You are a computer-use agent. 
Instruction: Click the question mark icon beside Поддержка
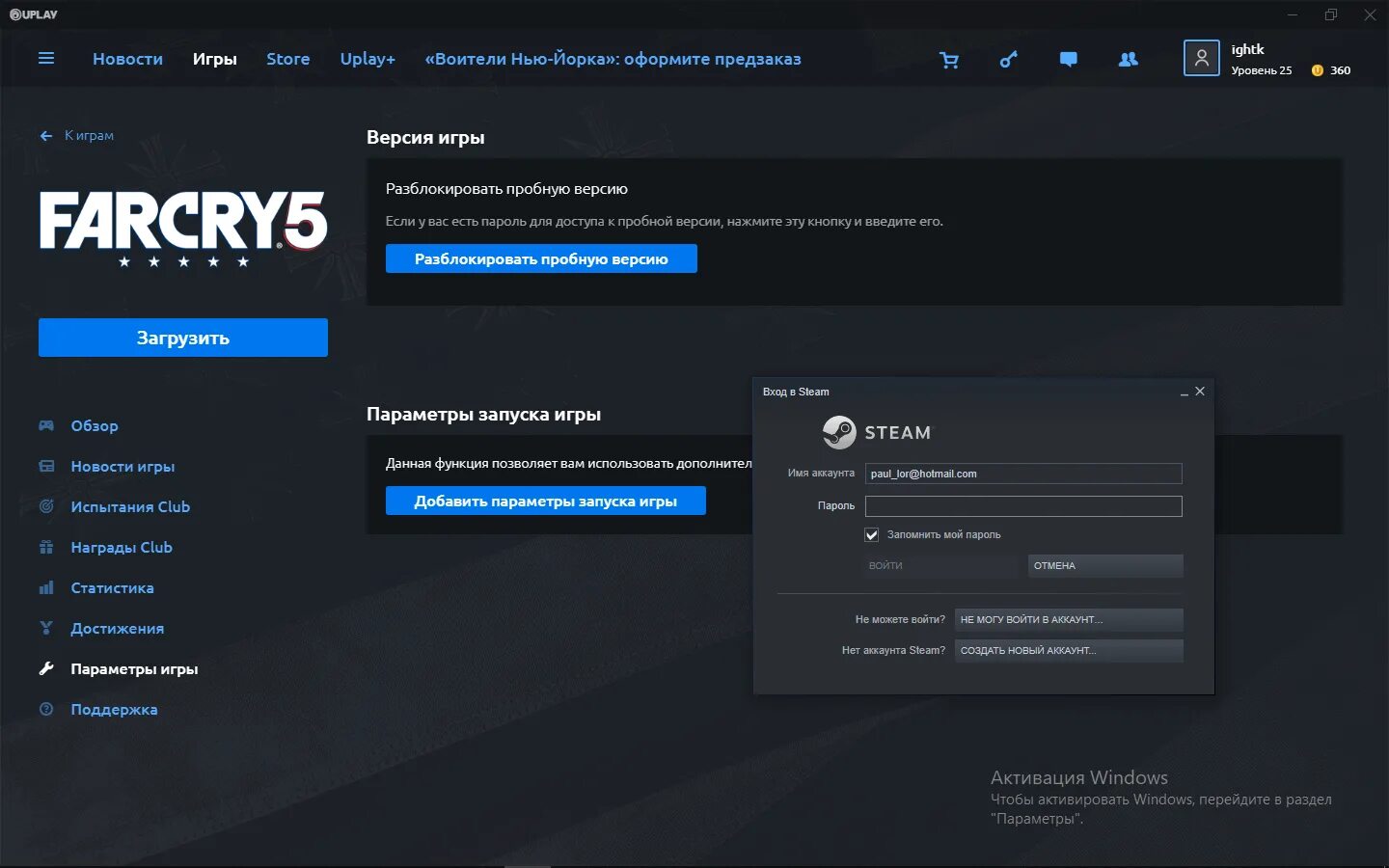46,709
